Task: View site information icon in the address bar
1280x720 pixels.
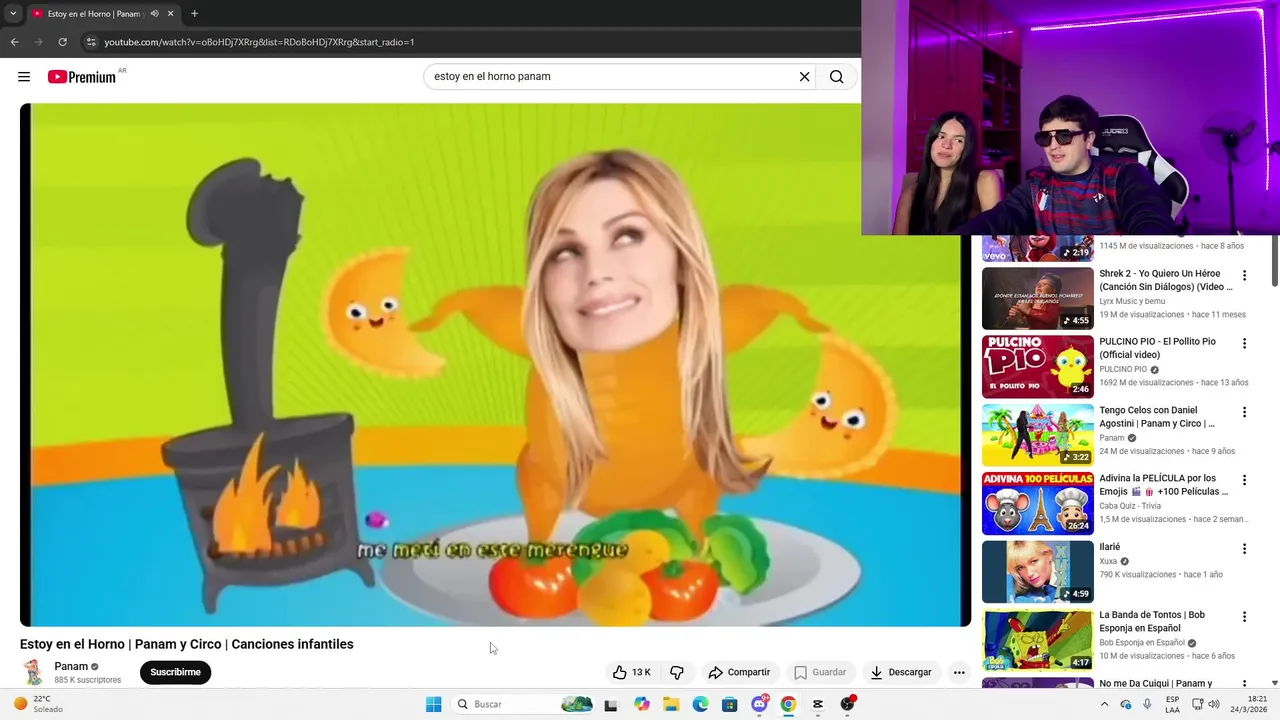Action: (90, 42)
